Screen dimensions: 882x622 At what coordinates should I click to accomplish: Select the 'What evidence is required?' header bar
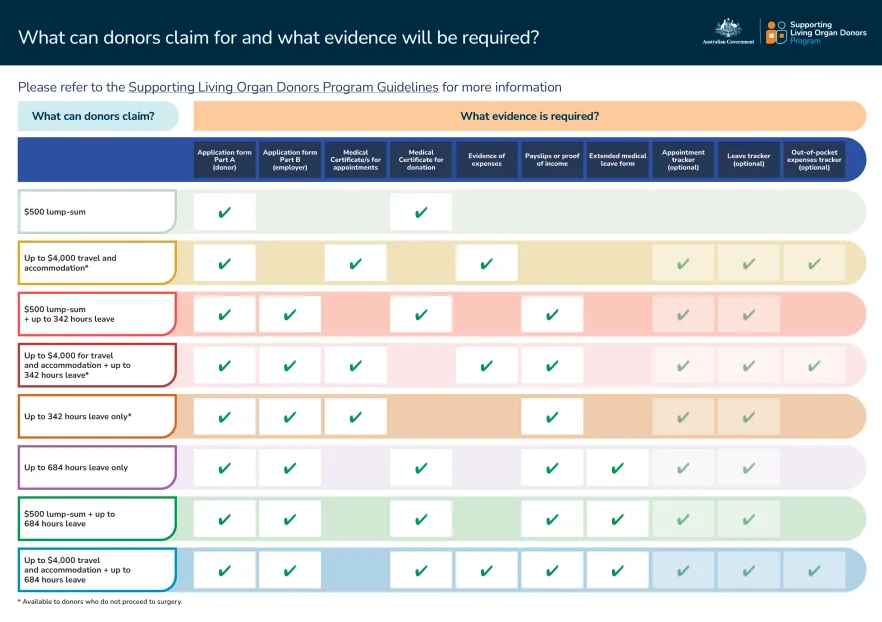(529, 116)
